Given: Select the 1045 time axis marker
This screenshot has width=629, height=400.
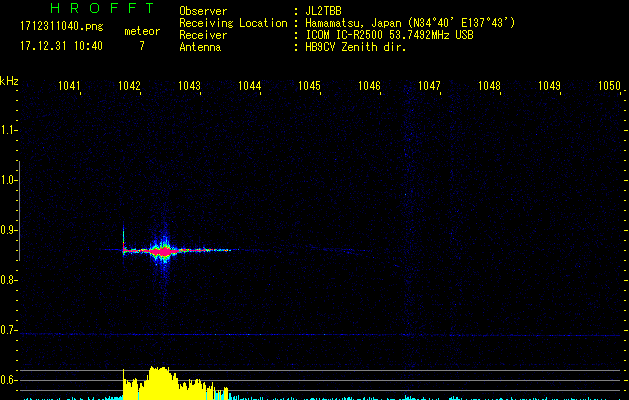Looking at the screenshot, I should [x=309, y=86].
